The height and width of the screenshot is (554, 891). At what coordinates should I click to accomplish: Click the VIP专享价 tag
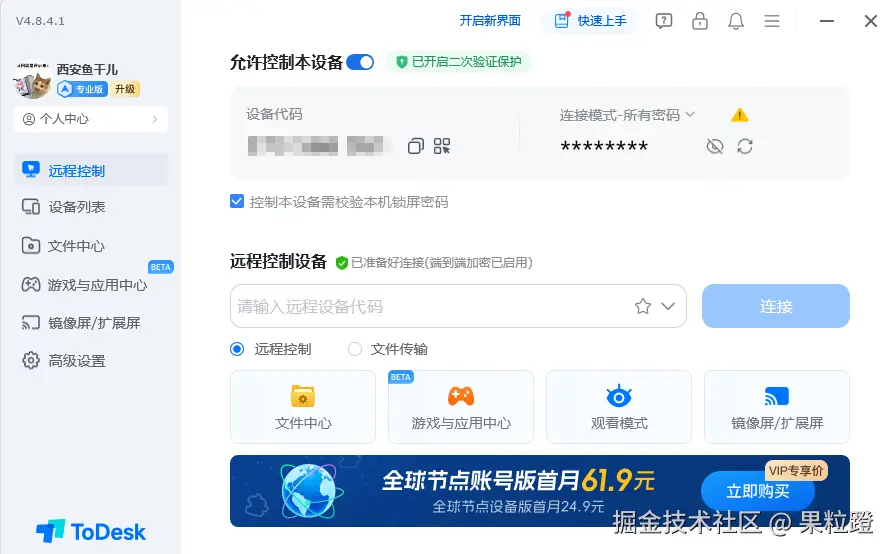[796, 470]
